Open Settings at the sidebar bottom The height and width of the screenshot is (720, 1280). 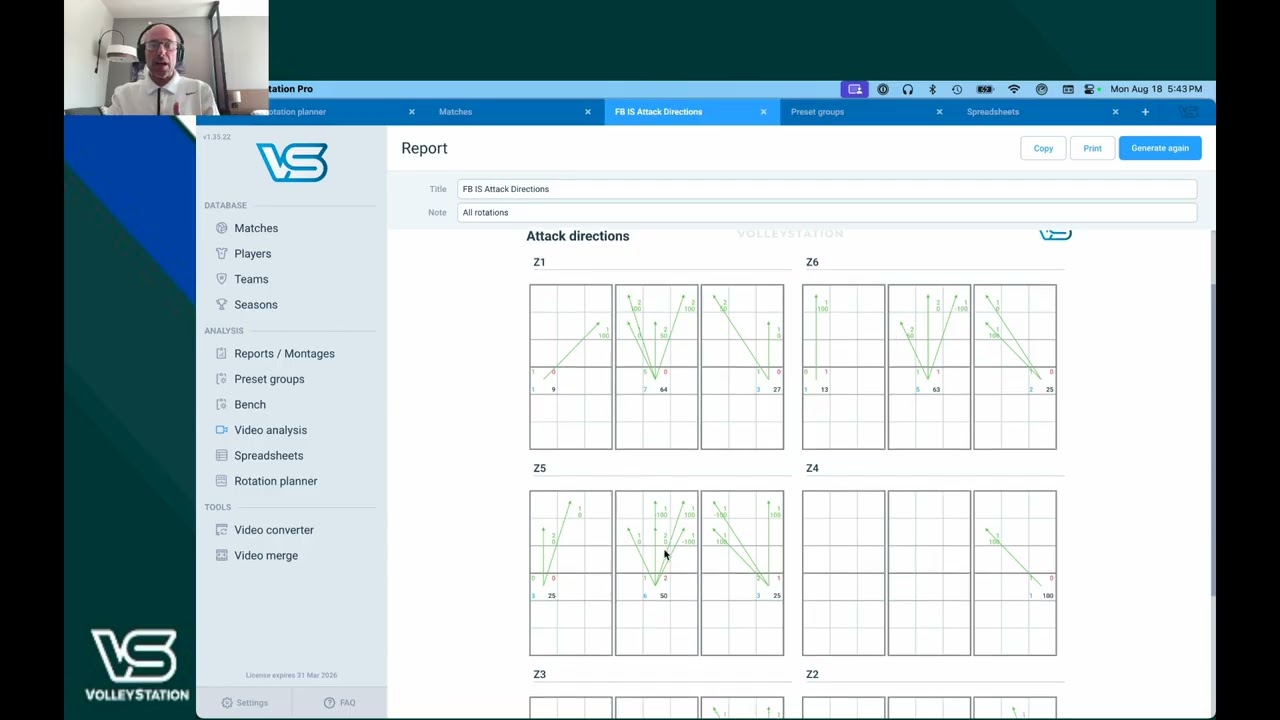245,703
